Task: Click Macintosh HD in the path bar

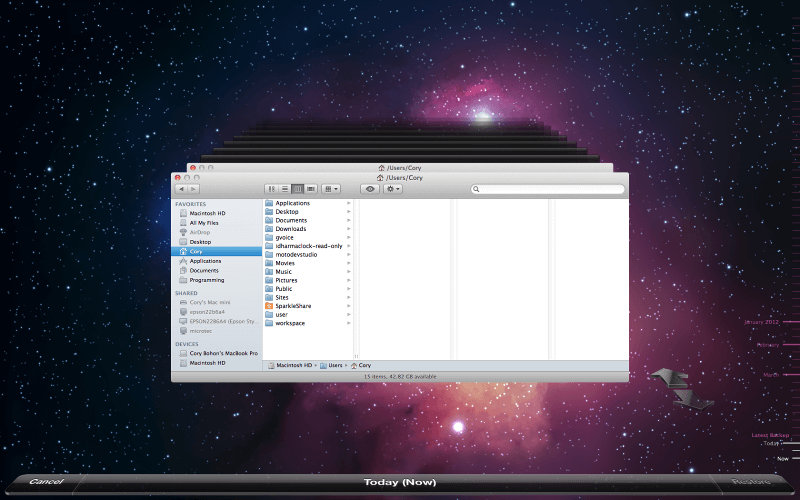Action: (293, 366)
